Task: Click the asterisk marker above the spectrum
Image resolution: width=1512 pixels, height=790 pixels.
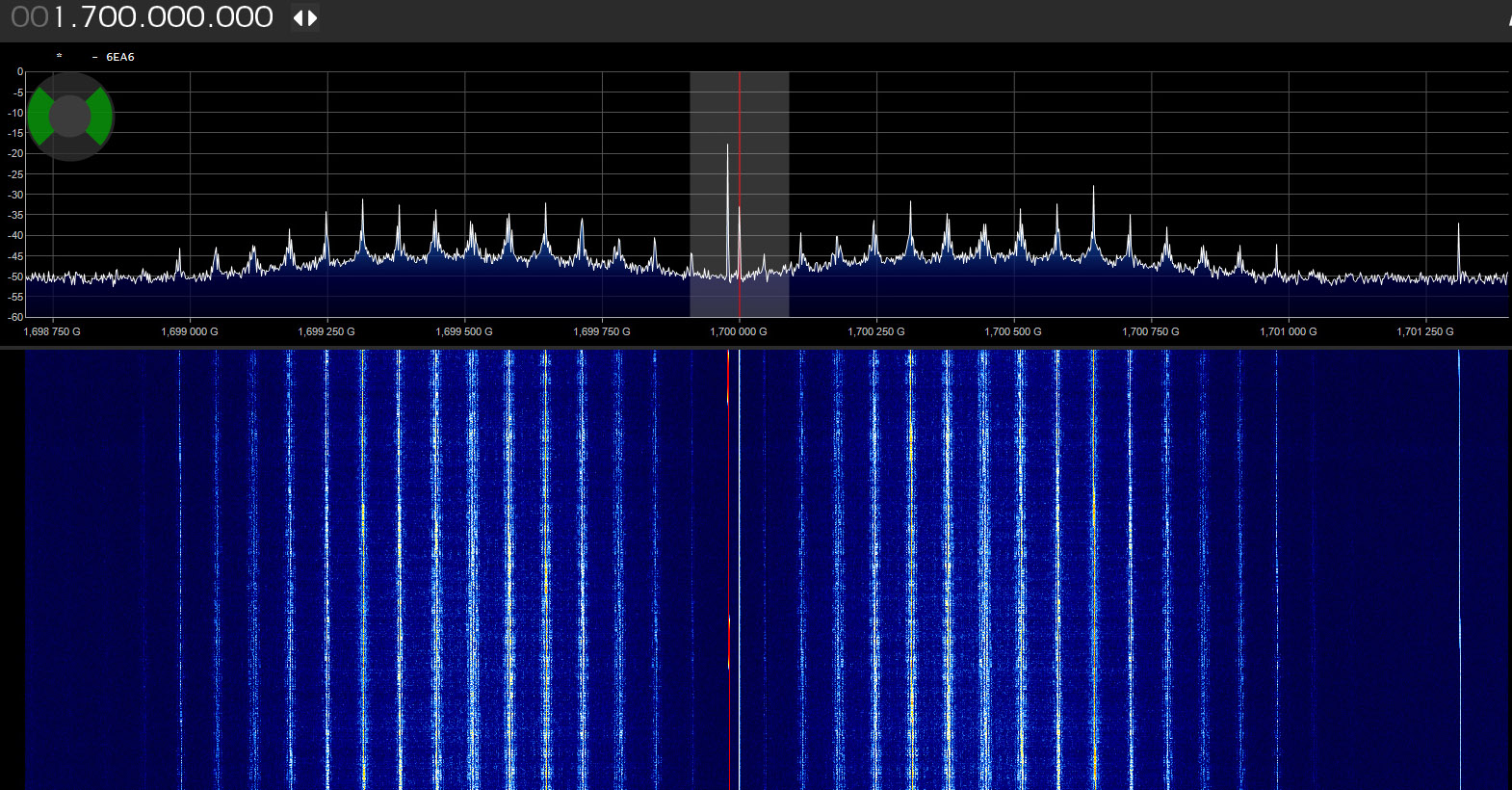Action: tap(59, 57)
